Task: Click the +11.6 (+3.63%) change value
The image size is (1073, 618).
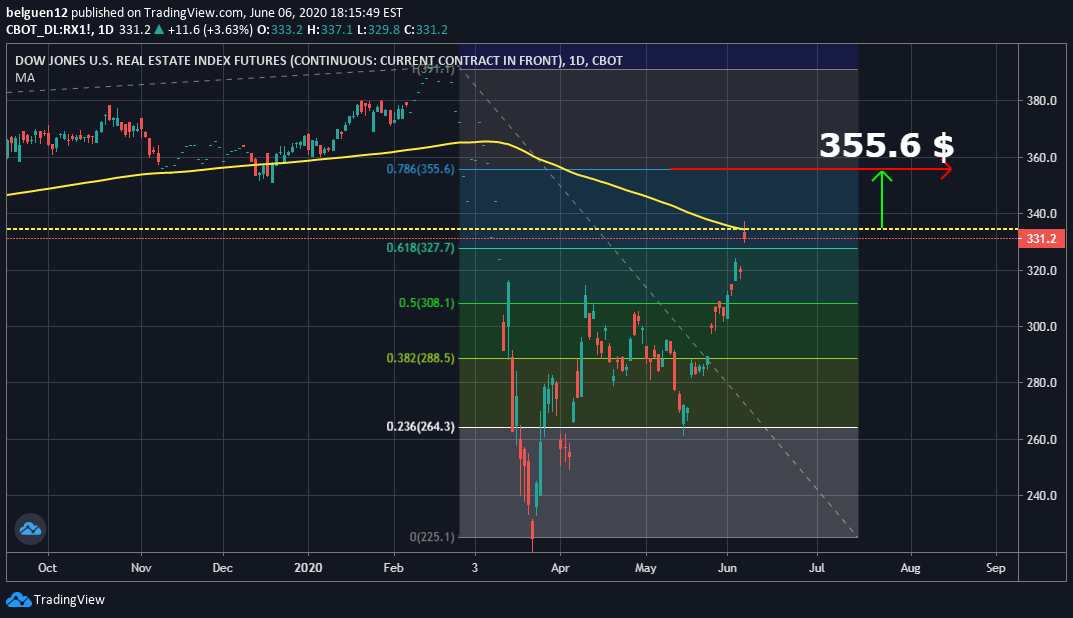Action: (x=210, y=29)
